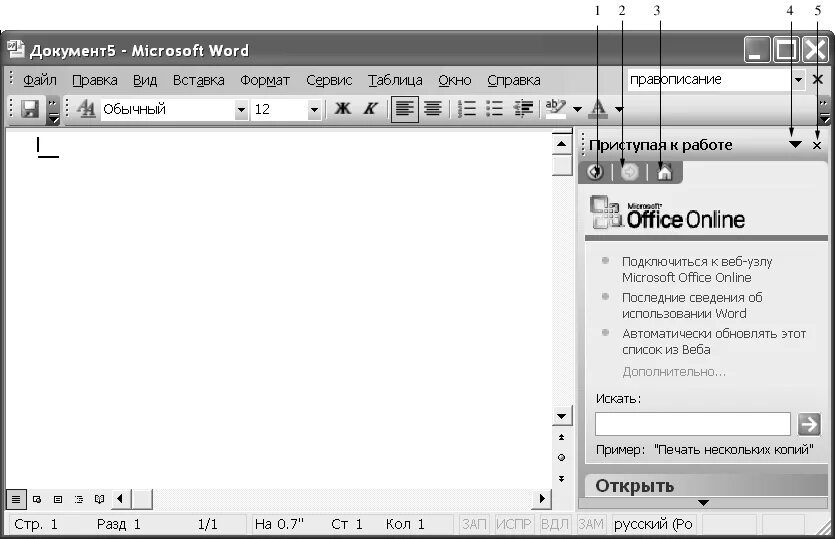Image resolution: width=835 pixels, height=539 pixels.
Task: Switch to Reading Layout view icon
Action: point(99,500)
